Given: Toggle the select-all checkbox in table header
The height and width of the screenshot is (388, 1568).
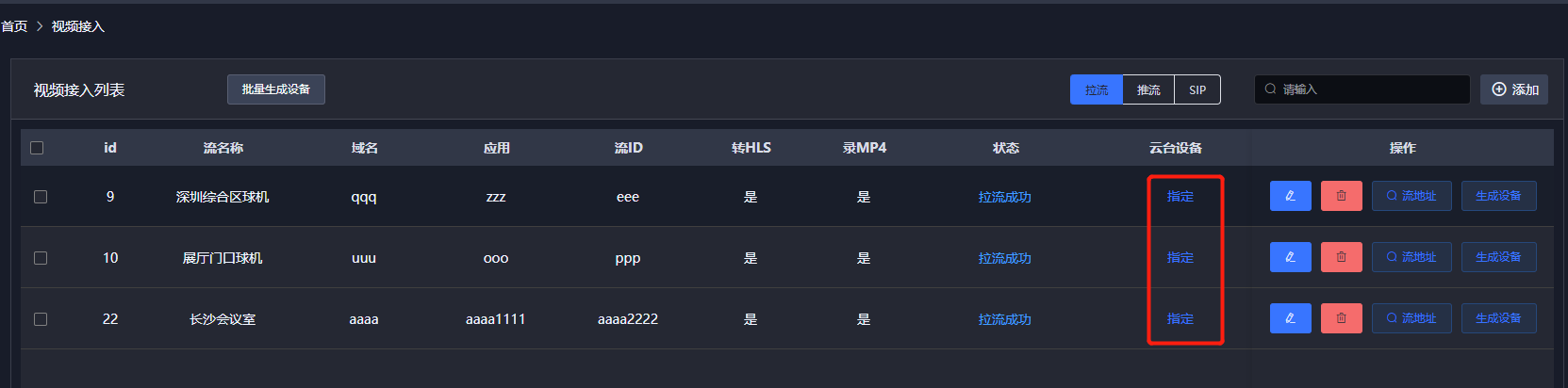Looking at the screenshot, I should click(37, 148).
